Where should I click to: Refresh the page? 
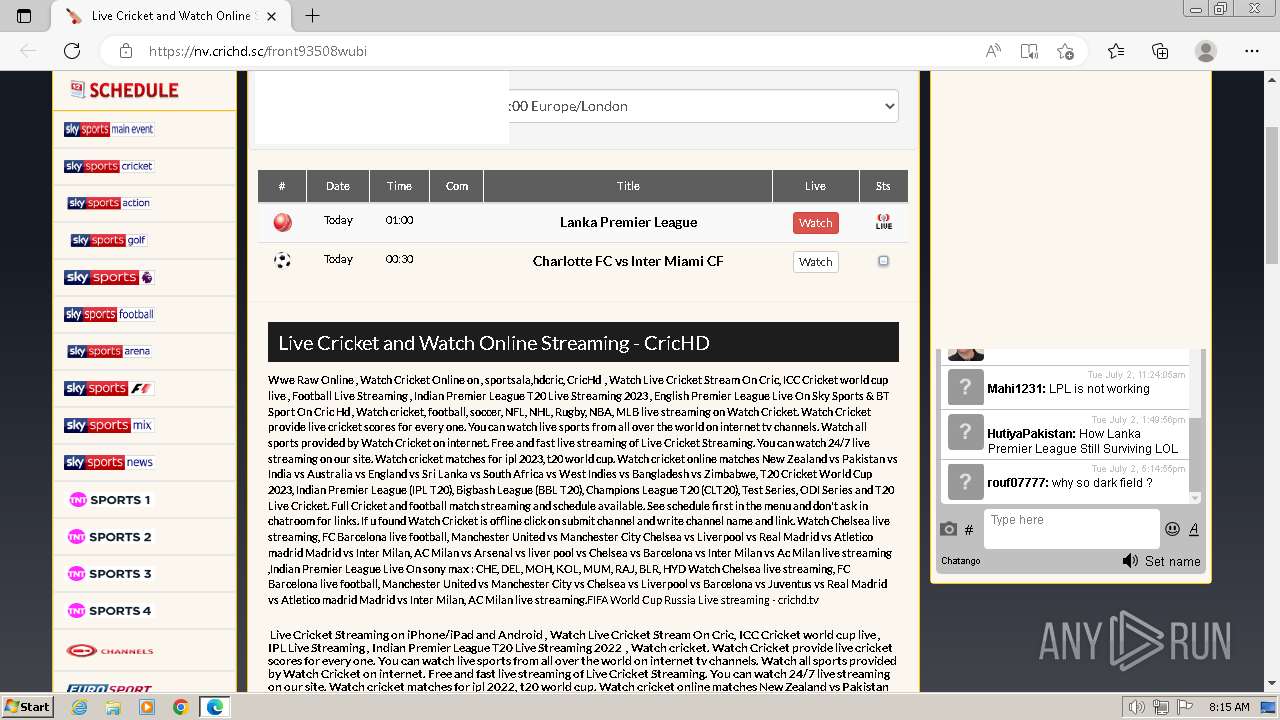[72, 51]
